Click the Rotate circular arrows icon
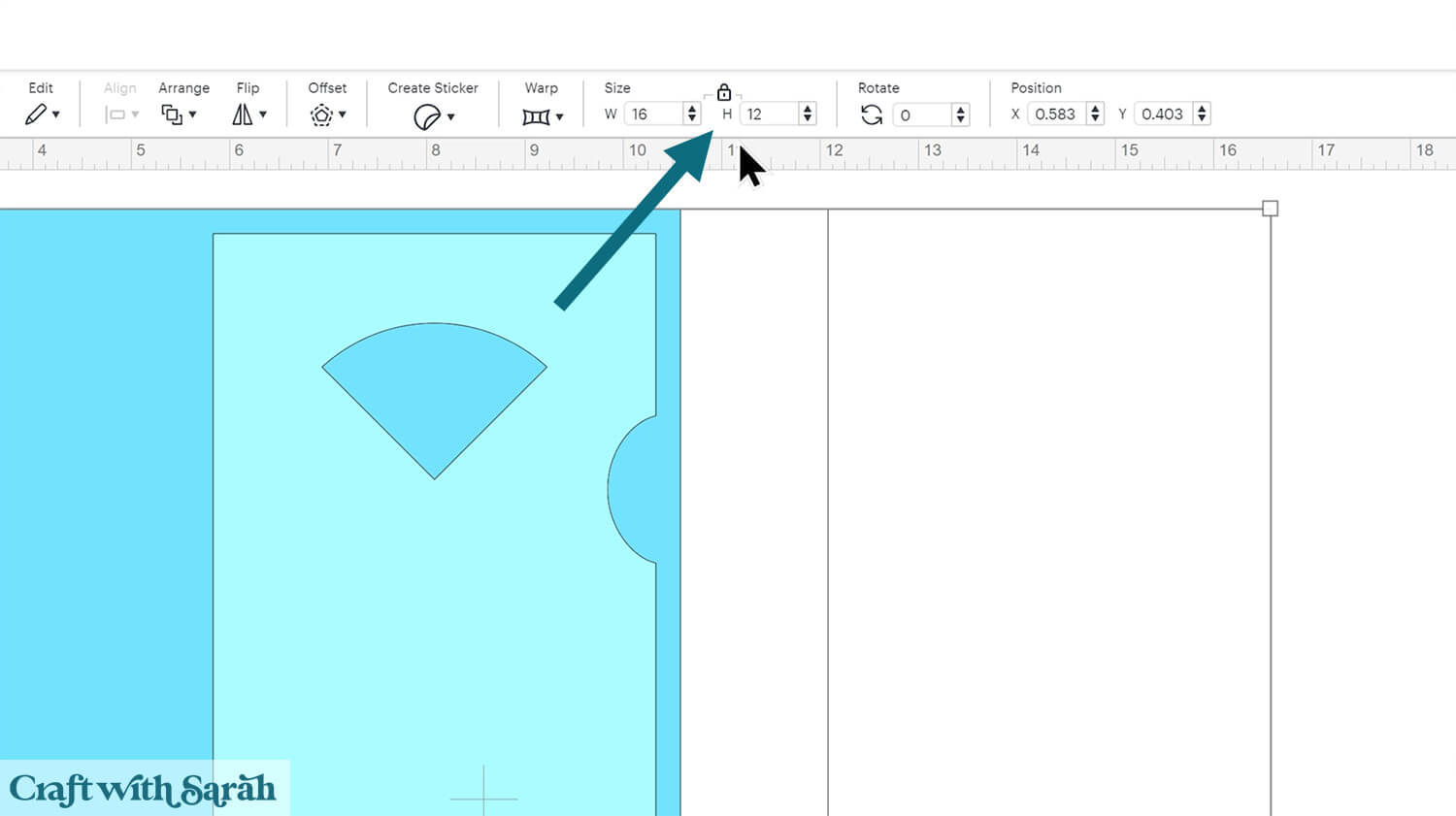Viewport: 1456px width, 816px height. (x=872, y=114)
